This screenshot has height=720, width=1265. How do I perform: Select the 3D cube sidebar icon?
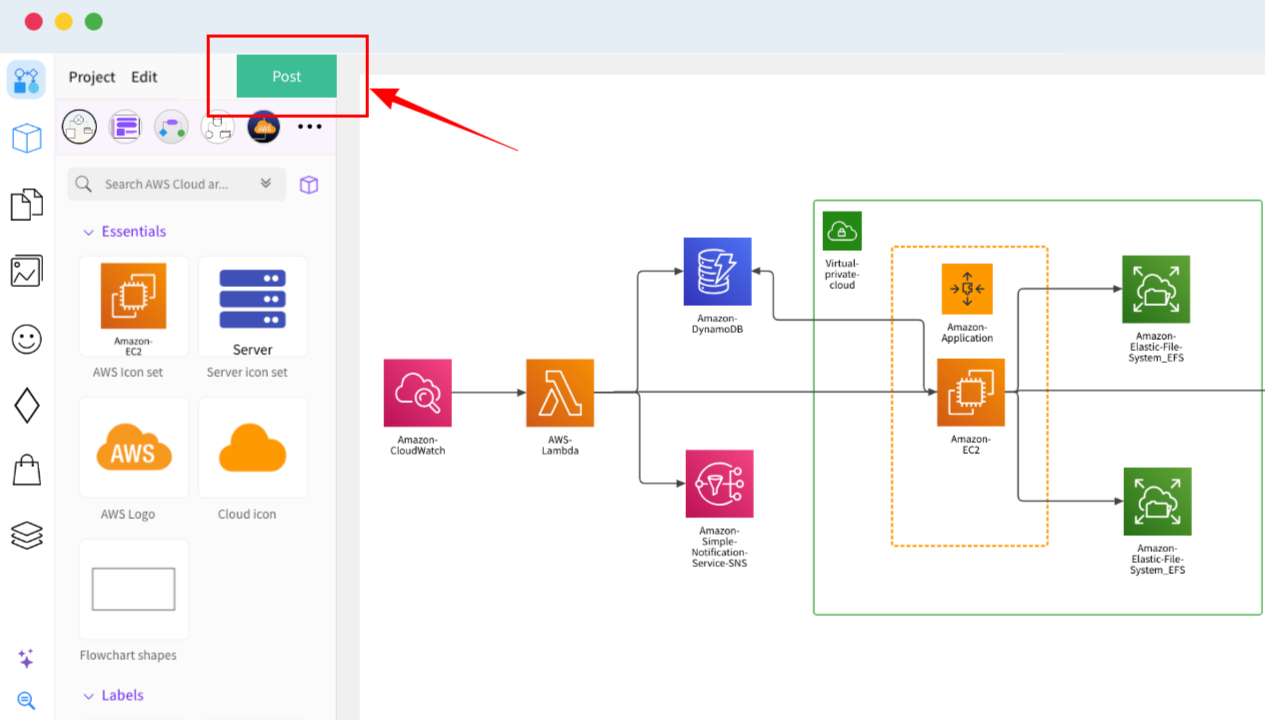pyautogui.click(x=27, y=139)
